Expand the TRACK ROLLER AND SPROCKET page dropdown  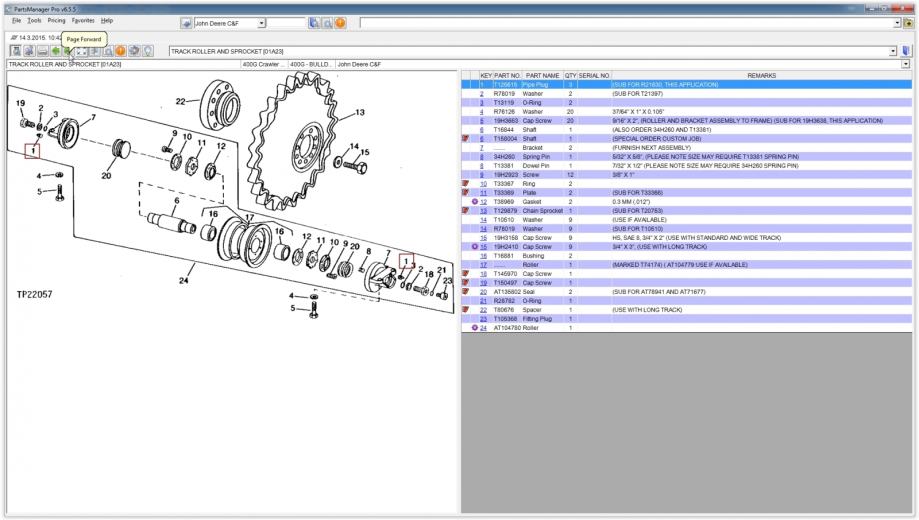click(892, 50)
